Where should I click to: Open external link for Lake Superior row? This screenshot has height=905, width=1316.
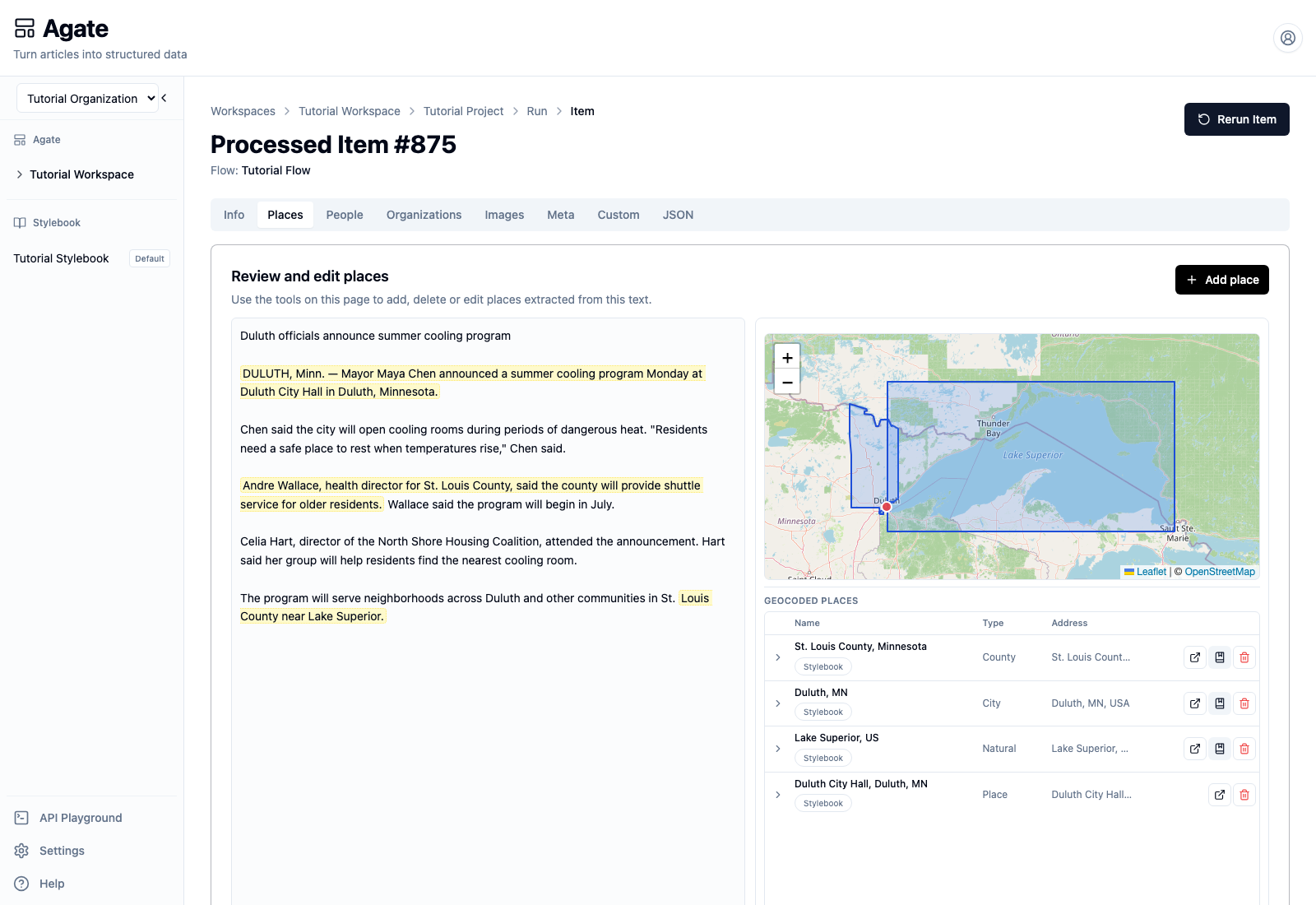point(1195,749)
